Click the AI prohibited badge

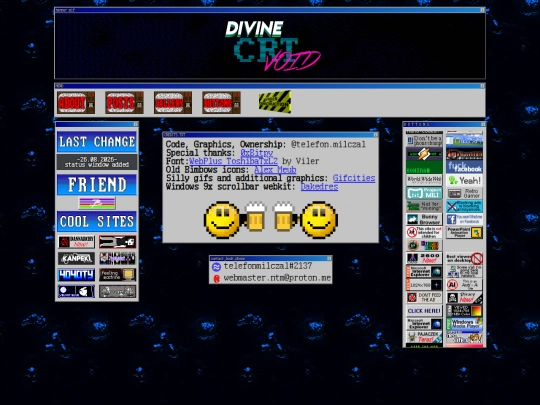(x=464, y=284)
